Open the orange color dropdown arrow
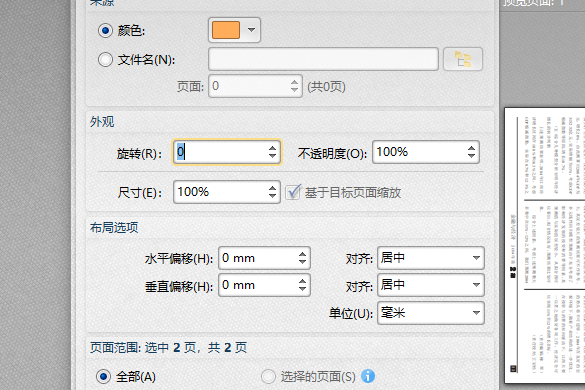The height and width of the screenshot is (390, 585). pos(251,30)
